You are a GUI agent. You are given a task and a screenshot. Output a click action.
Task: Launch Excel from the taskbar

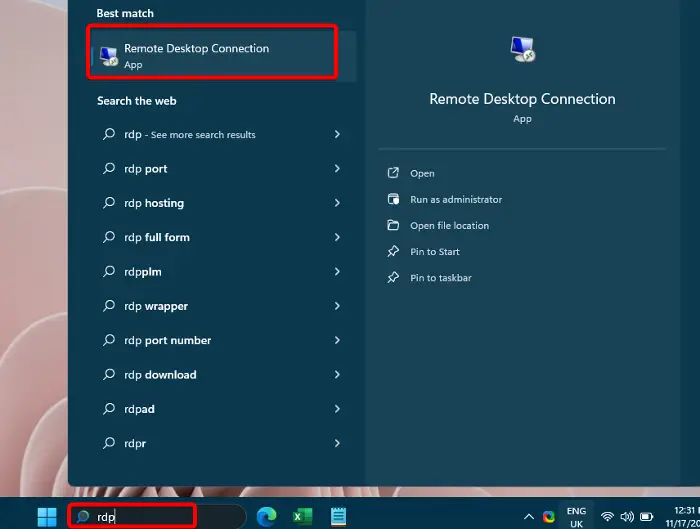tap(302, 517)
